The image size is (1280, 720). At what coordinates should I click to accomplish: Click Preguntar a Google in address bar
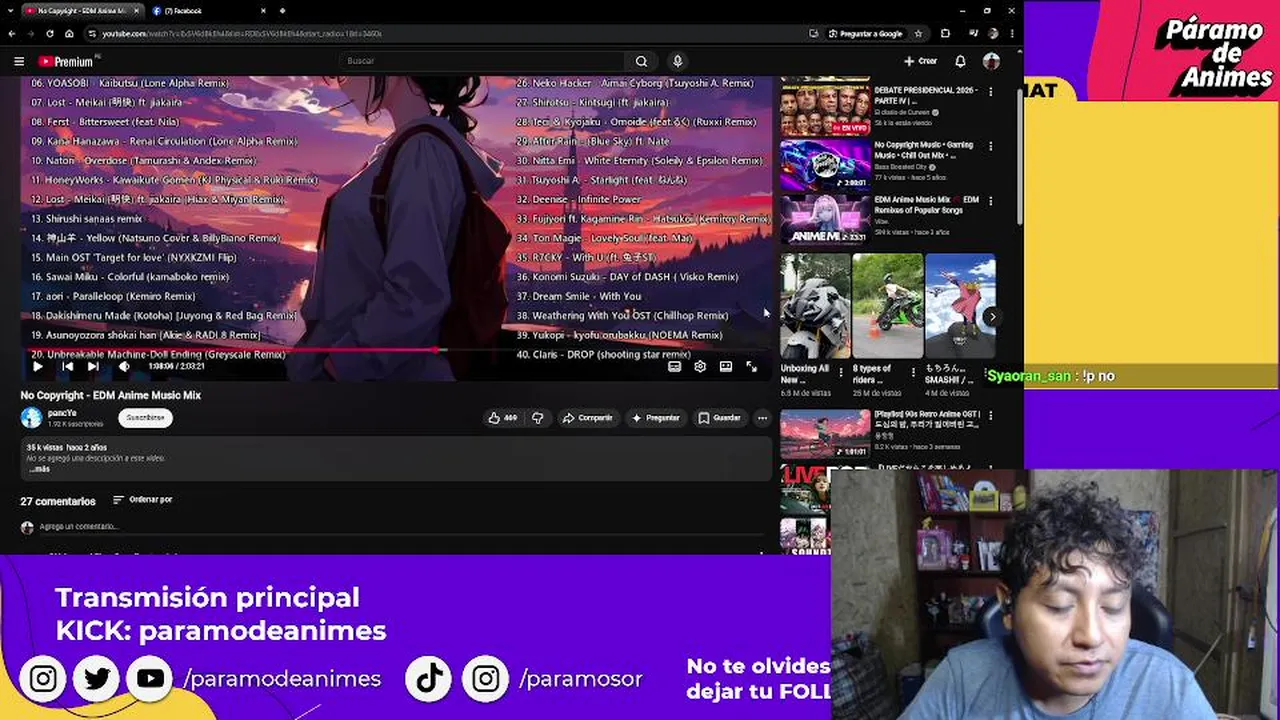tap(865, 34)
